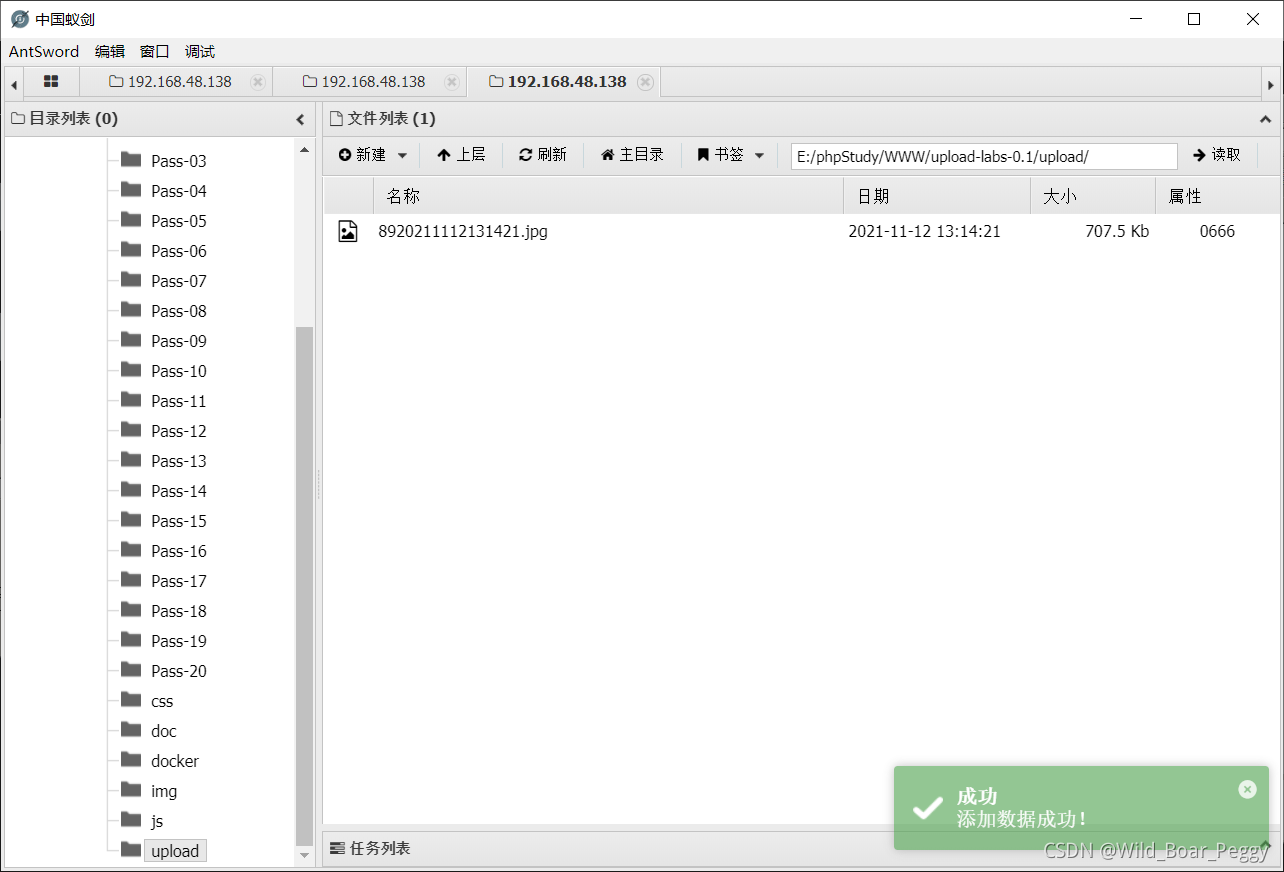Open the Pass-05 folder
1284x872 pixels.
(179, 221)
